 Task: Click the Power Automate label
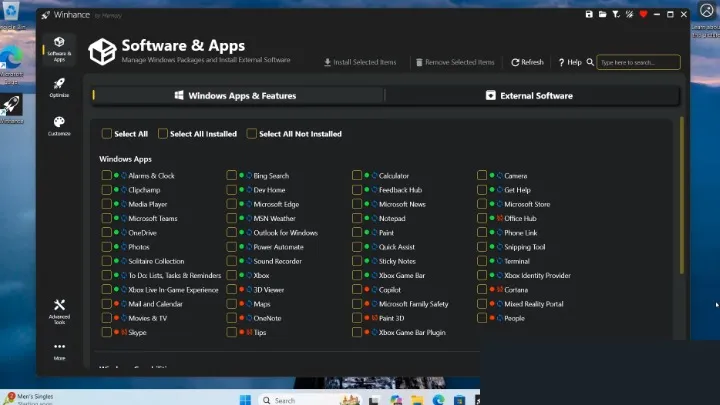point(278,247)
